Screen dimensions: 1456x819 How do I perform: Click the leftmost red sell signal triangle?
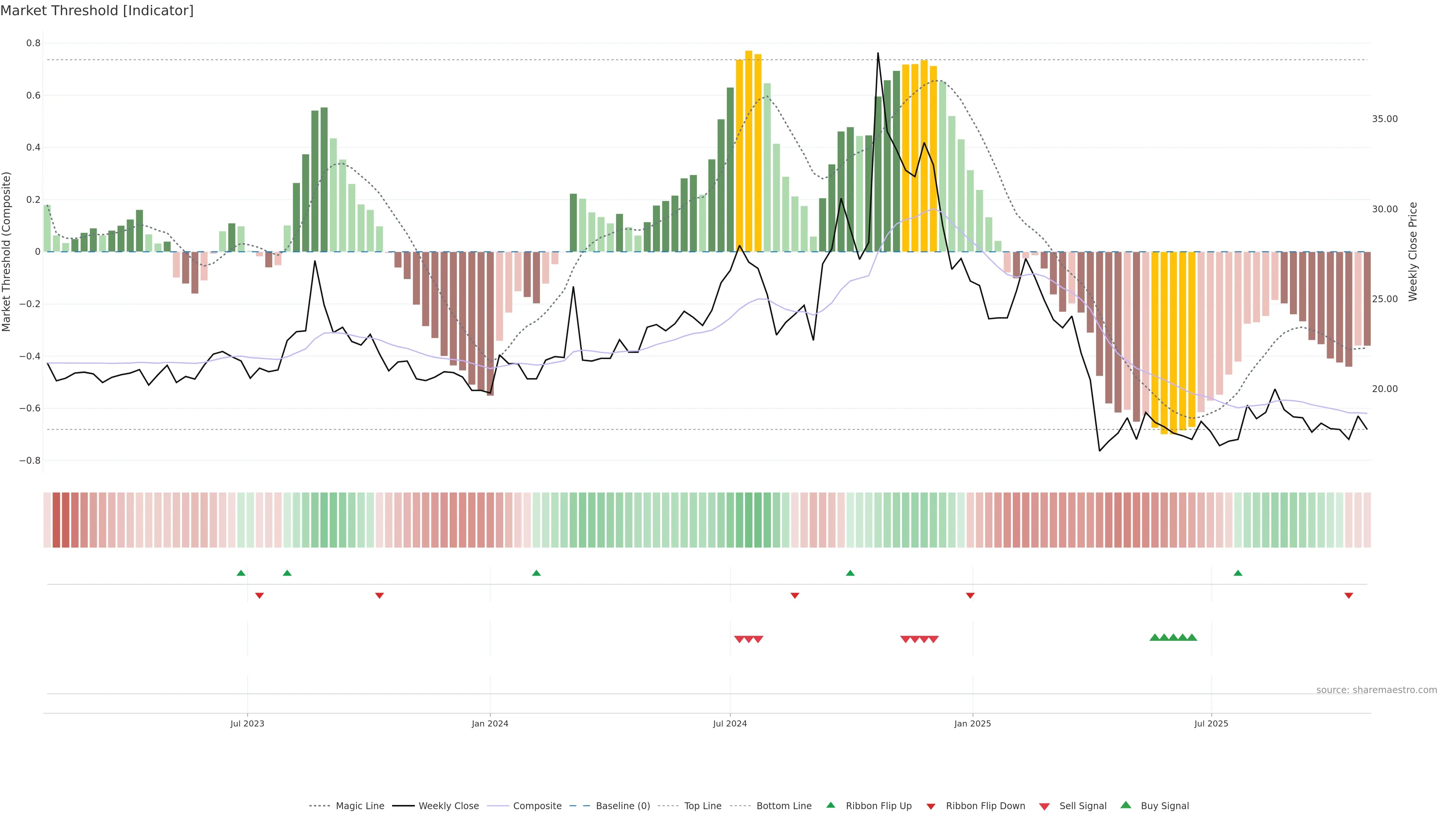(739, 639)
